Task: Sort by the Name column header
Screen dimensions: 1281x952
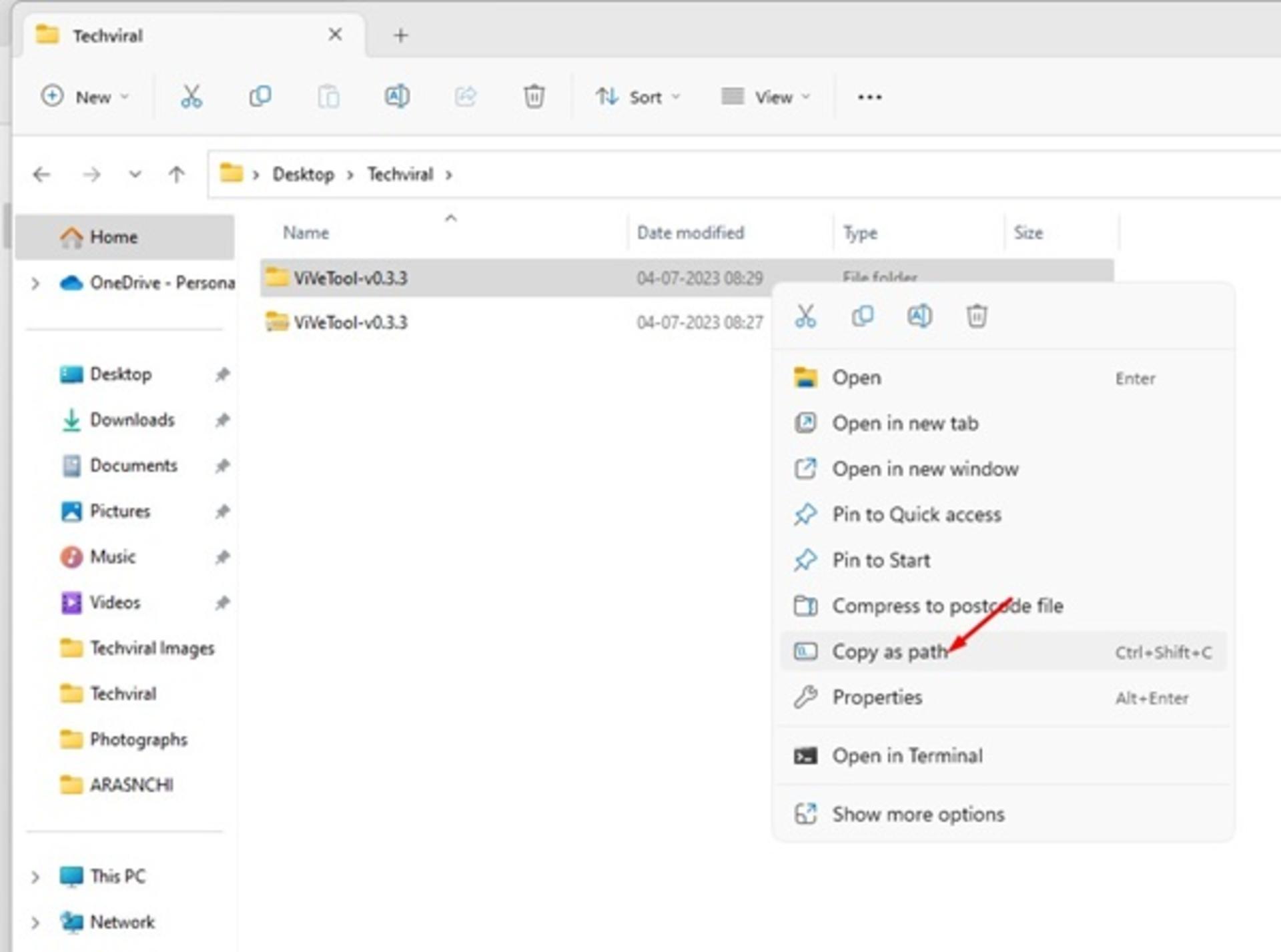Action: coord(306,233)
